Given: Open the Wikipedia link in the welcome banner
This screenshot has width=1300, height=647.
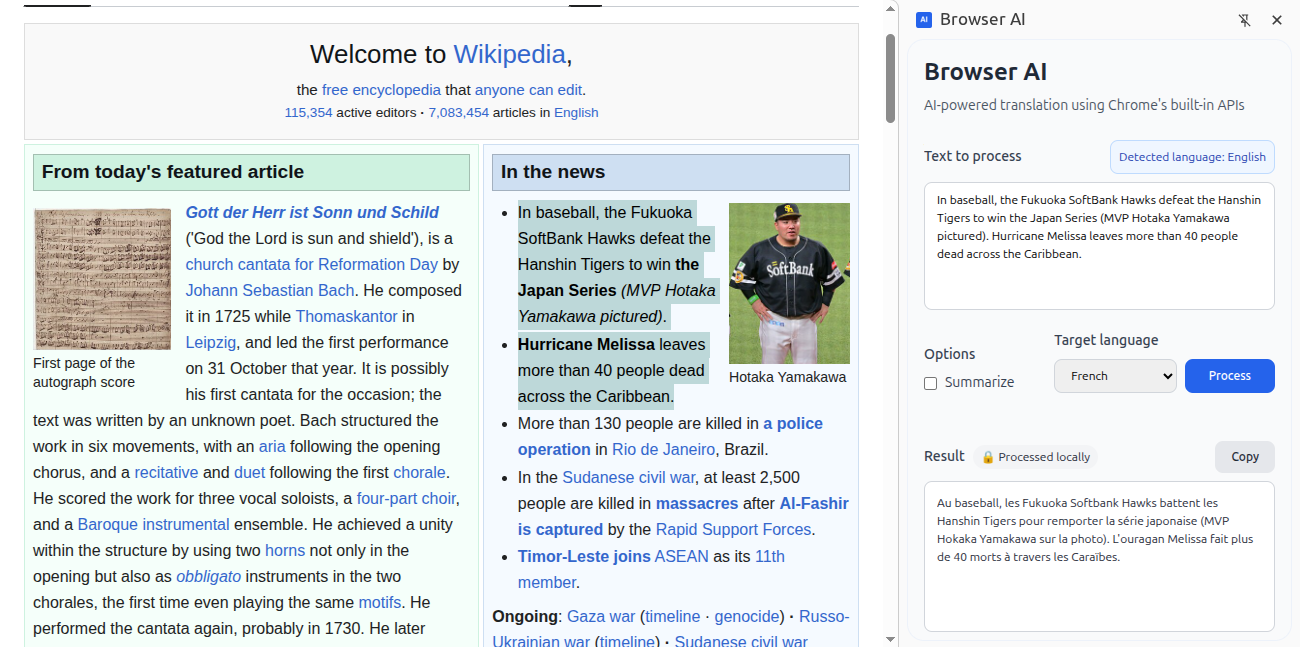Looking at the screenshot, I should tap(510, 54).
